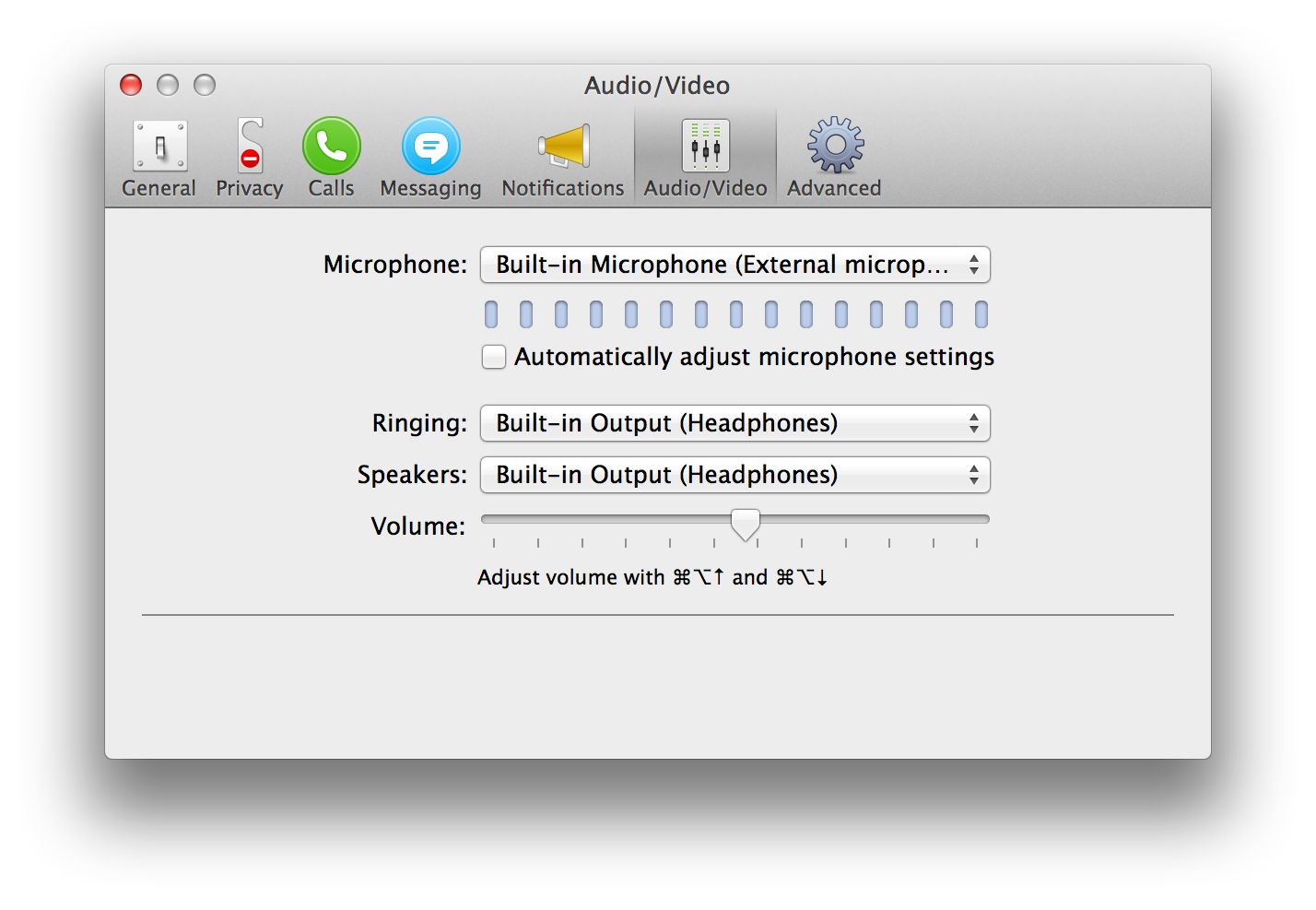Enable automatically adjust microphone settings
1316x910 pixels.
[x=494, y=357]
